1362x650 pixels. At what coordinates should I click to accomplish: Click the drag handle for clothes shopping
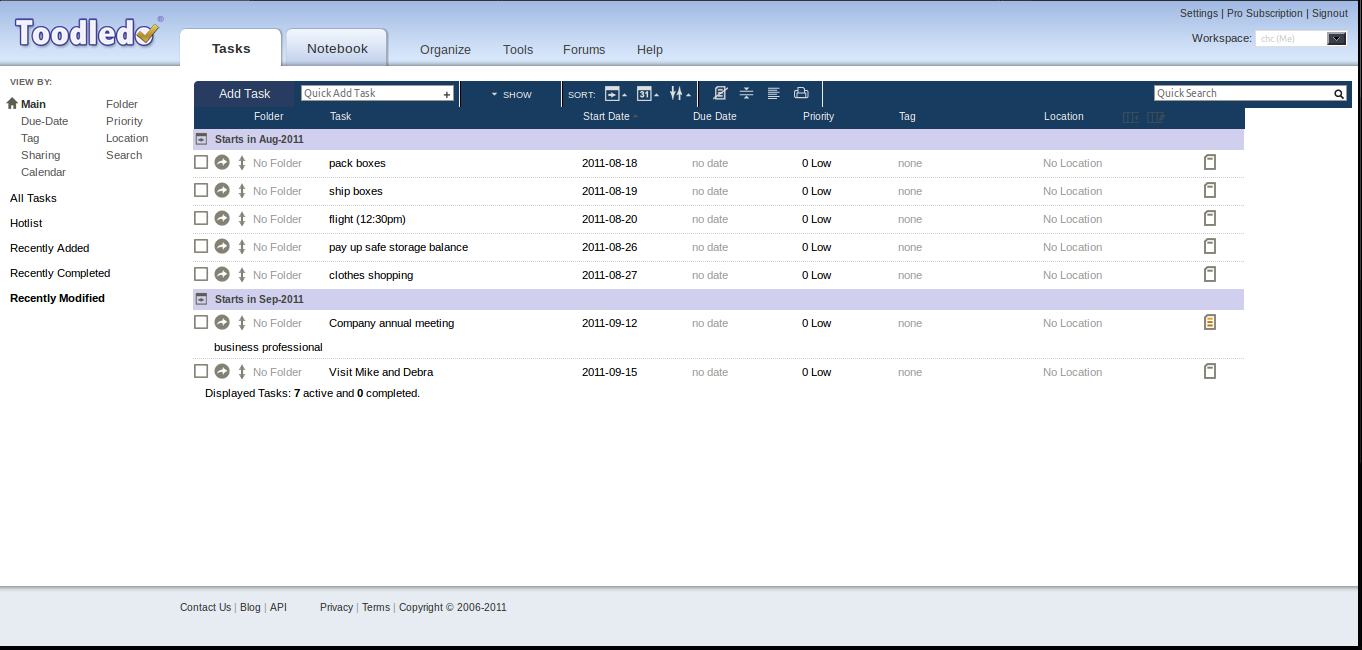coord(242,274)
